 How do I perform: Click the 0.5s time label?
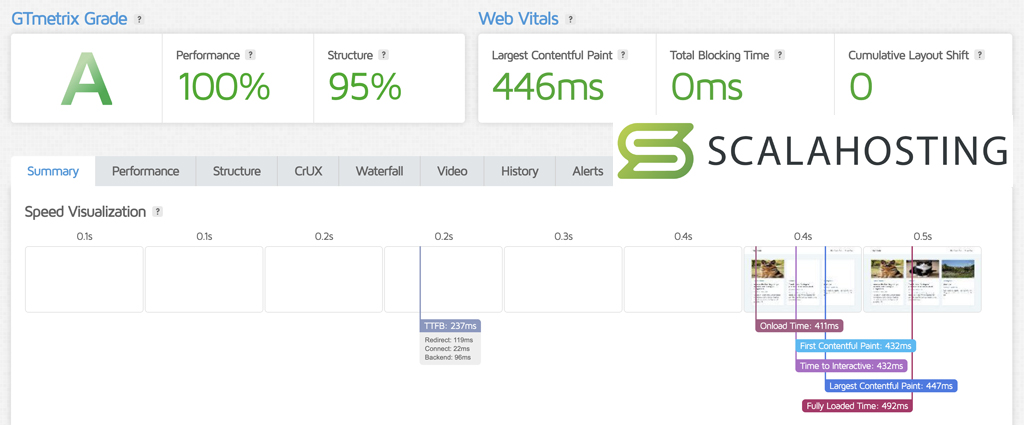[x=922, y=236]
